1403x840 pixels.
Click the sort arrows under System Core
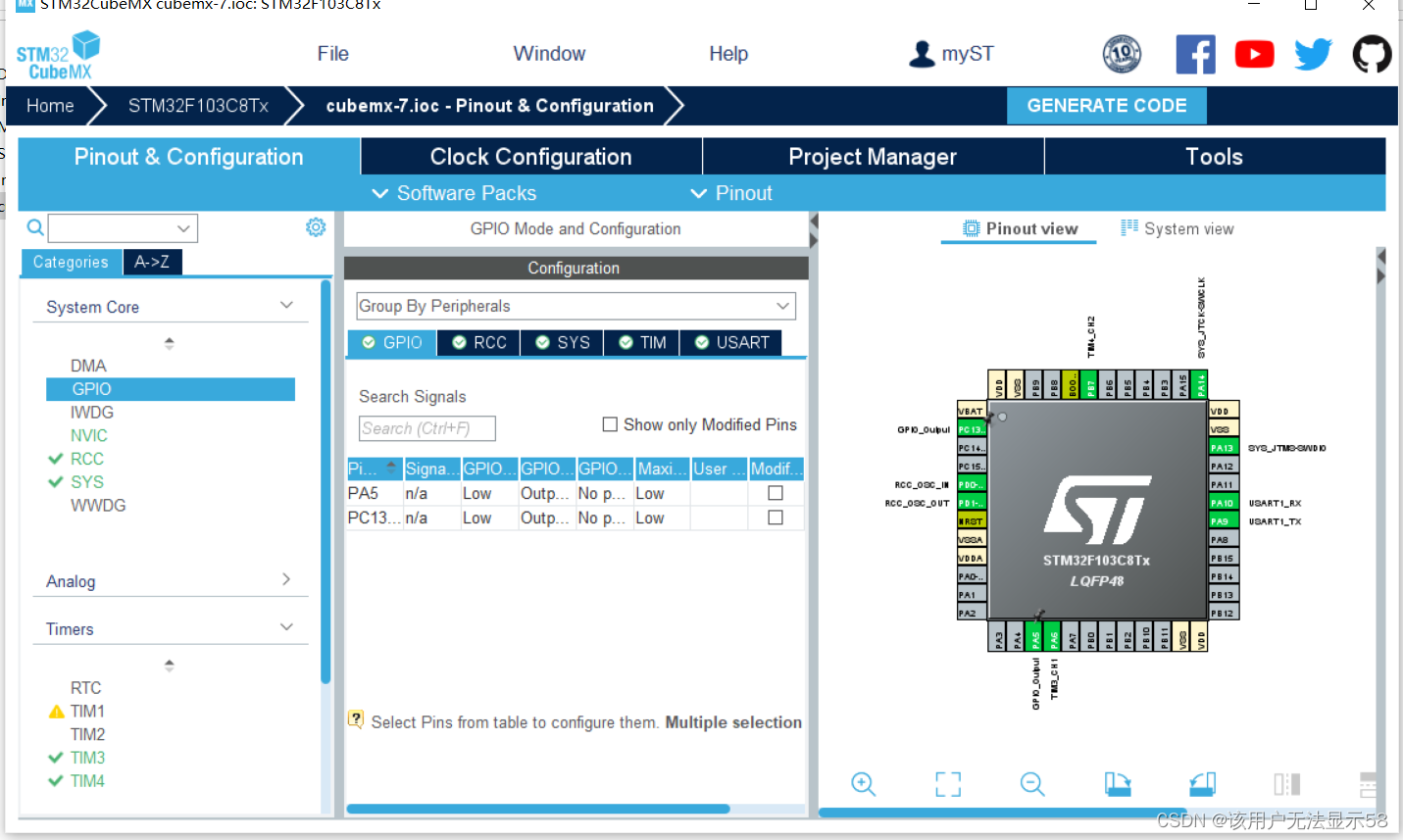pyautogui.click(x=169, y=343)
